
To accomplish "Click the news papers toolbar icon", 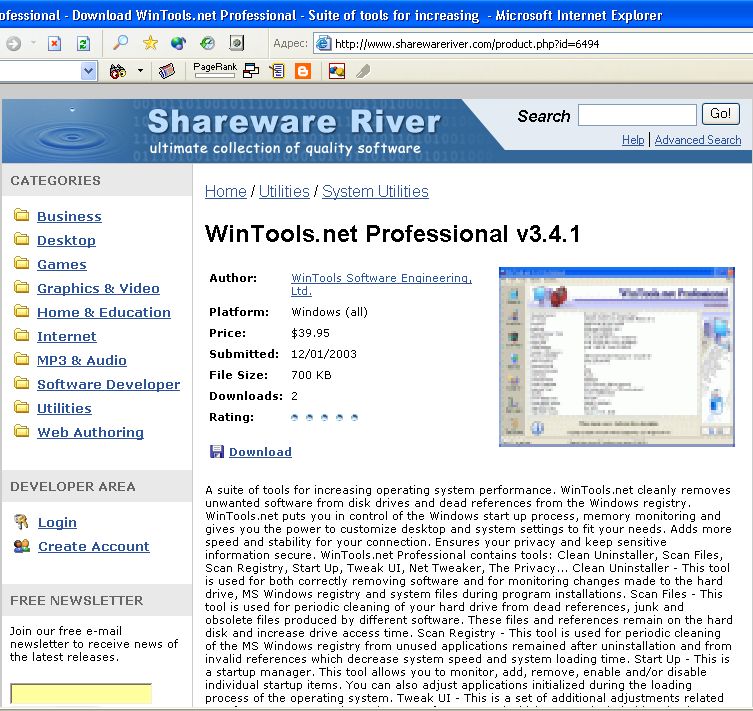I will coord(167,71).
